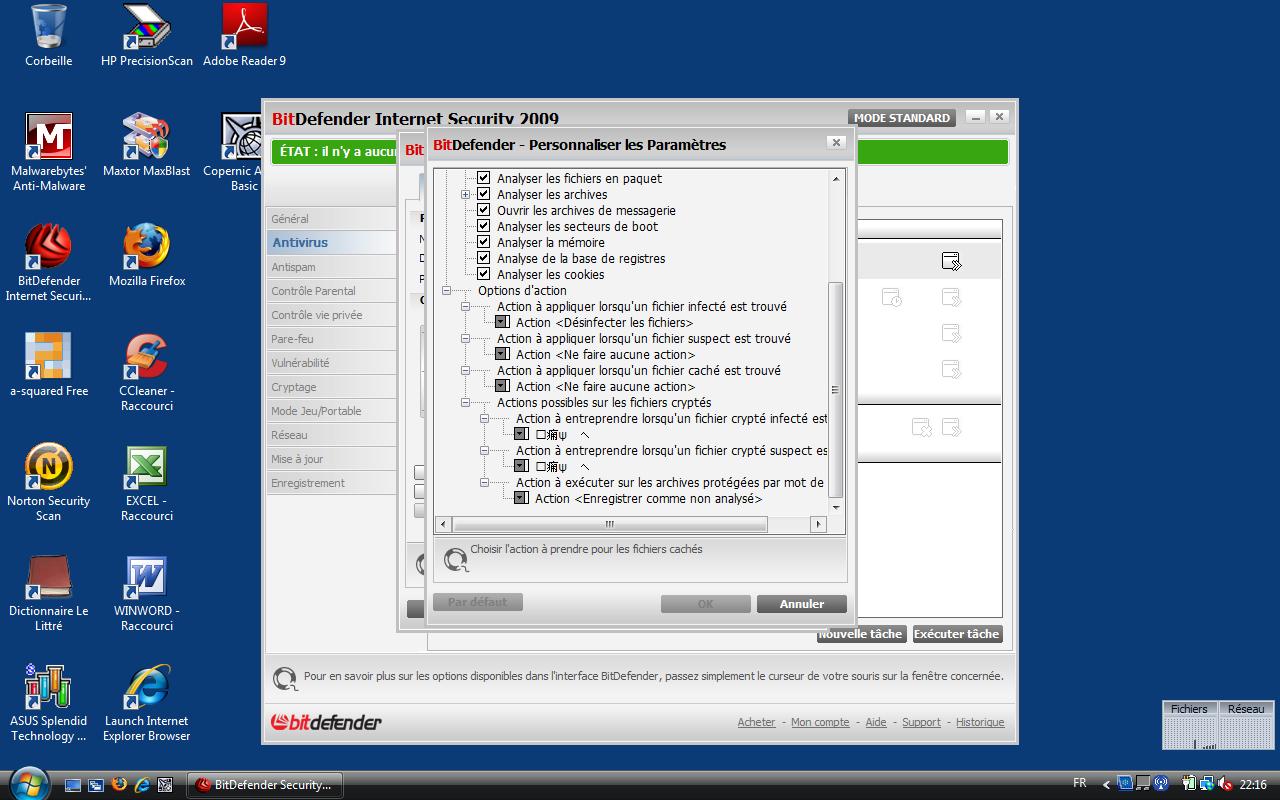Viewport: 1280px width, 800px height.
Task: Uncheck Analyser les archives checkbox
Action: (484, 194)
